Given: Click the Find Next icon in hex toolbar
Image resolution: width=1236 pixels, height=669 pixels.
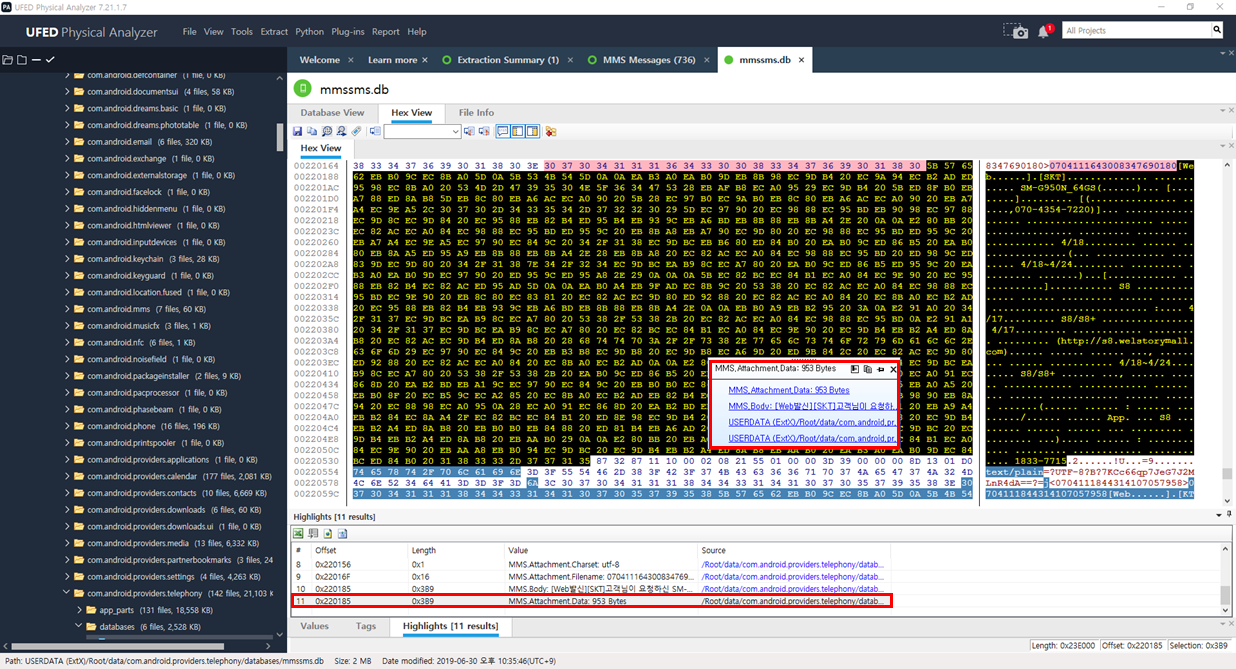Looking at the screenshot, I should (342, 131).
